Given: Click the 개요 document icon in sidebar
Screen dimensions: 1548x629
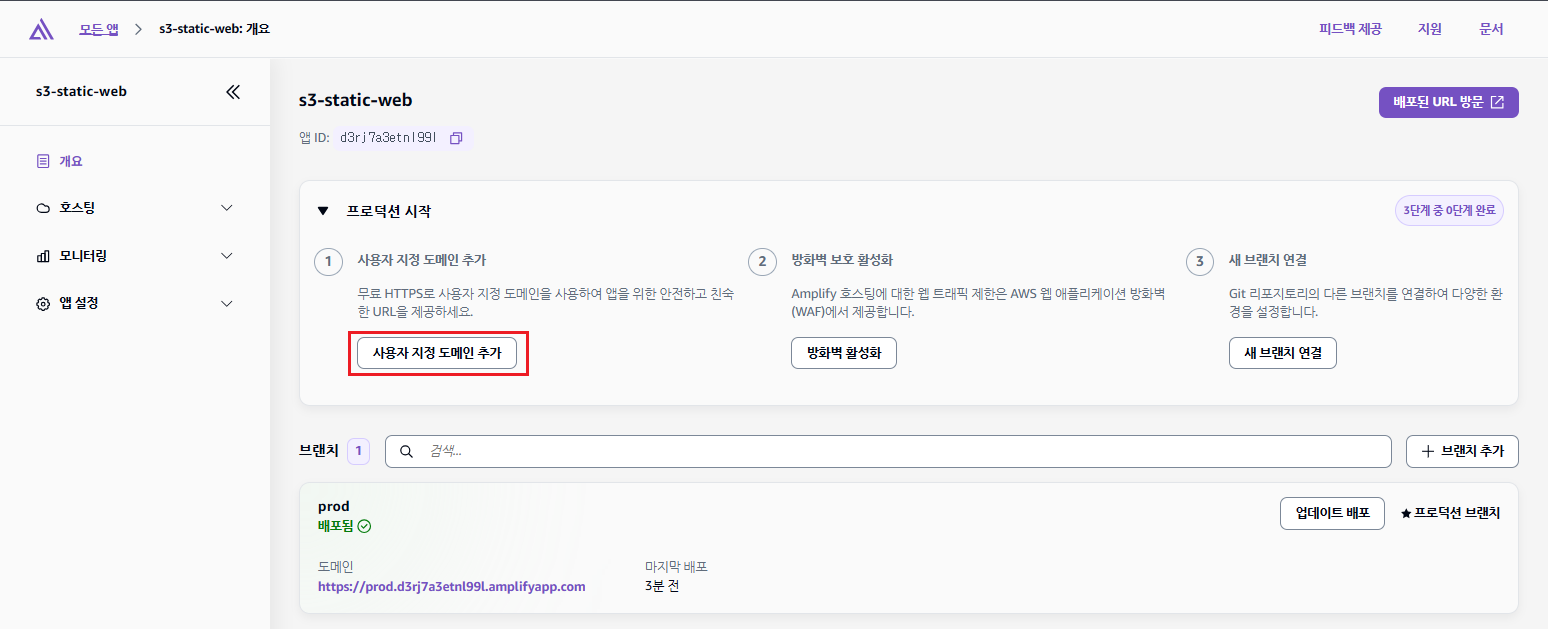Looking at the screenshot, I should pyautogui.click(x=42, y=161).
